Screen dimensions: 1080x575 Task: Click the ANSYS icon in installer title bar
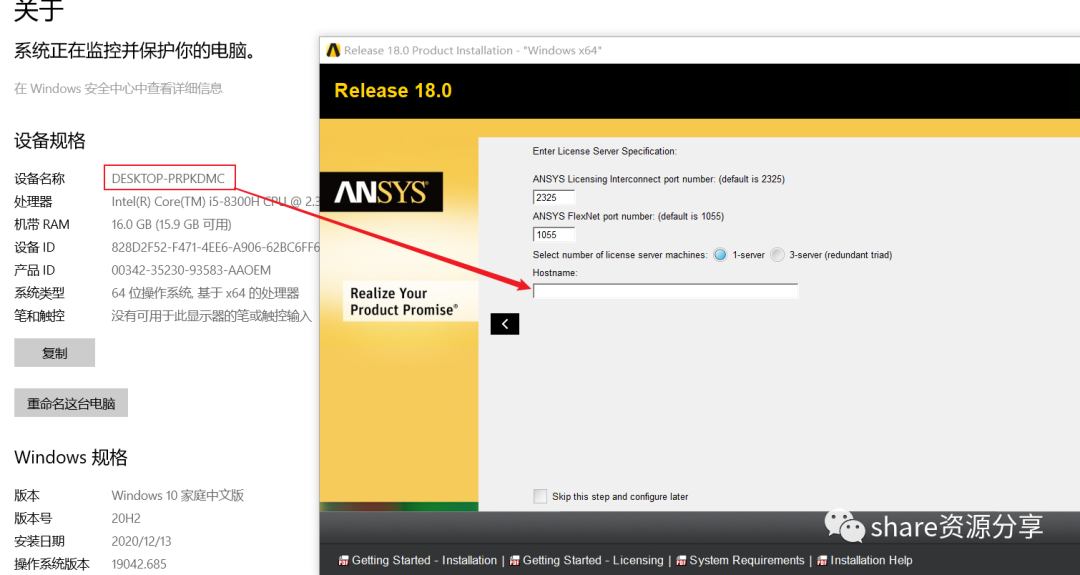point(333,50)
